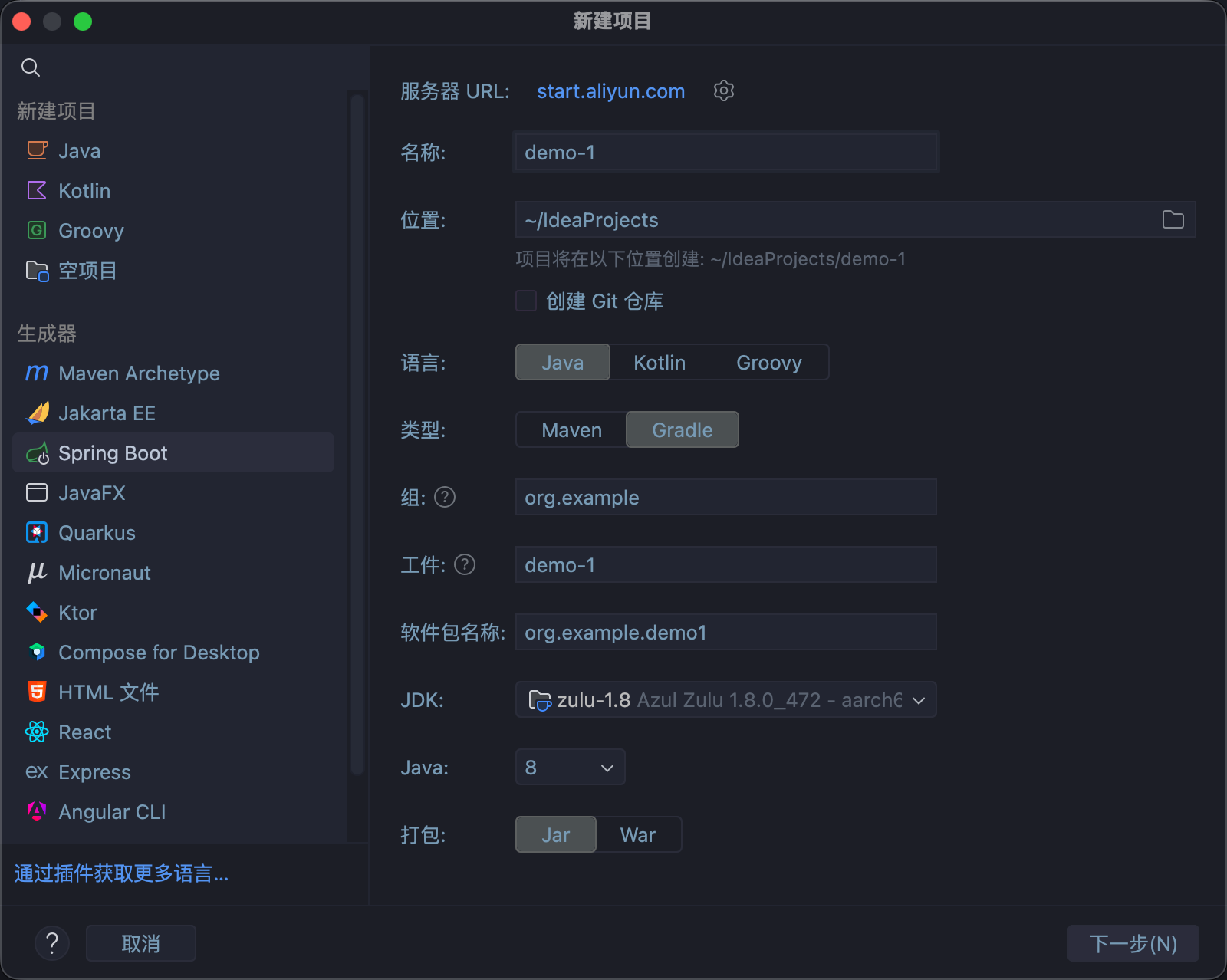Click the help icon next to 组
Viewport: 1227px width, 980px height.
pos(445,498)
